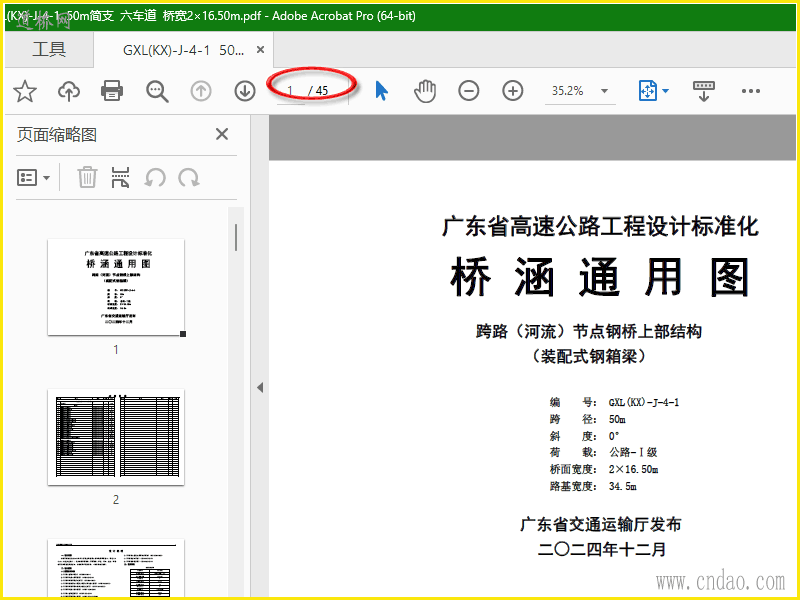Click the 0° skew value
The image size is (800, 600).
point(614,436)
